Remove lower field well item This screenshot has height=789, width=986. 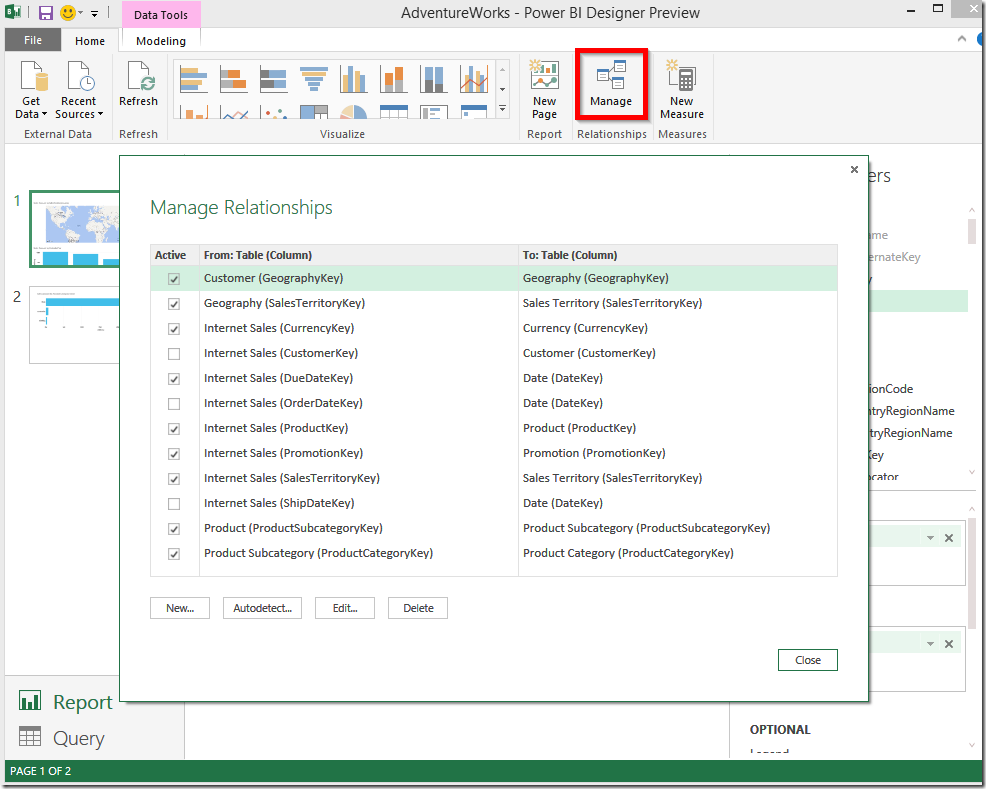point(949,643)
